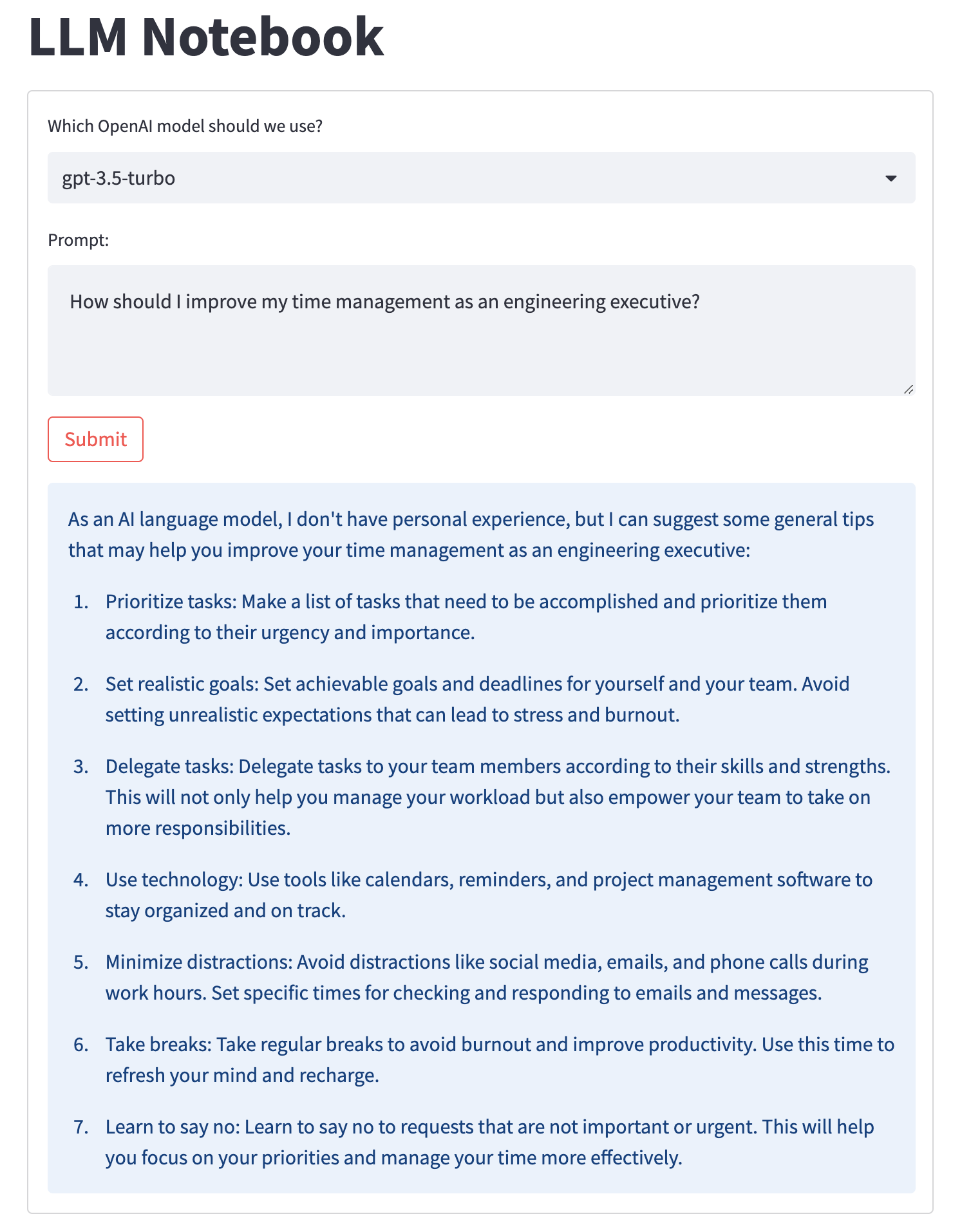971x1232 pixels.
Task: Click the 'Learn to say no' tip
Action: (x=489, y=1142)
